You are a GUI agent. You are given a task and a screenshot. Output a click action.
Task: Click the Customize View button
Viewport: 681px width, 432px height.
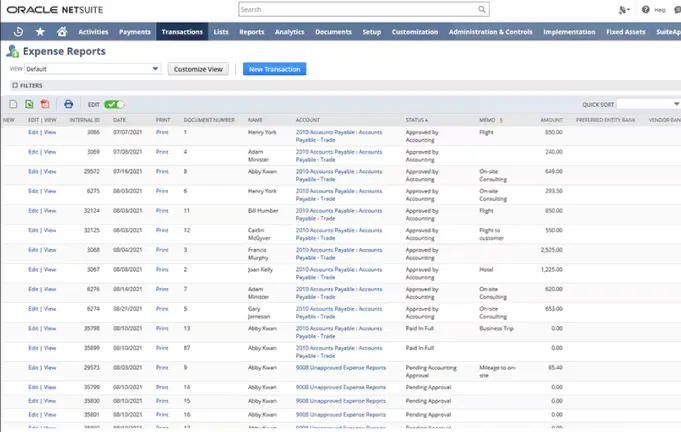click(200, 69)
